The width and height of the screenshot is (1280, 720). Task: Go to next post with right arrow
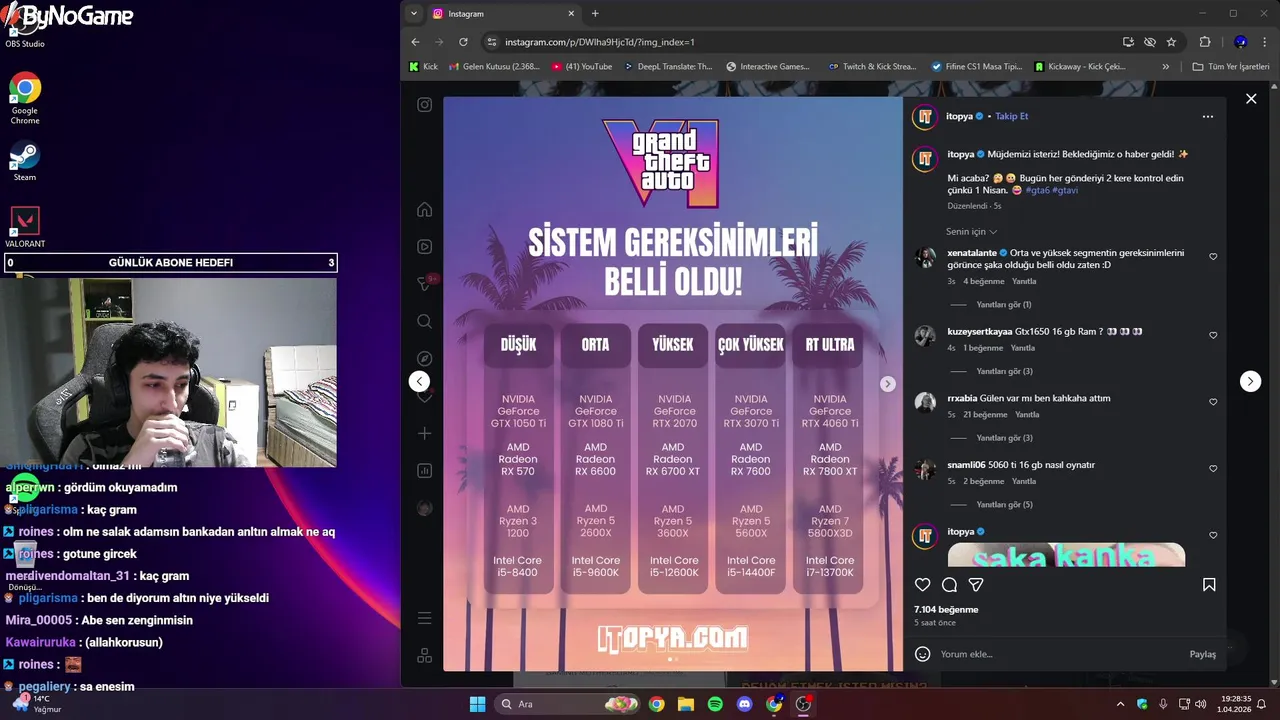pos(1250,381)
